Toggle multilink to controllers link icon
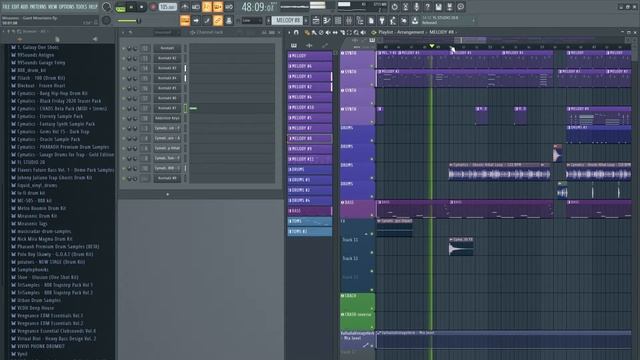Image resolution: width=640 pixels, height=360 pixels. [x=218, y=20]
